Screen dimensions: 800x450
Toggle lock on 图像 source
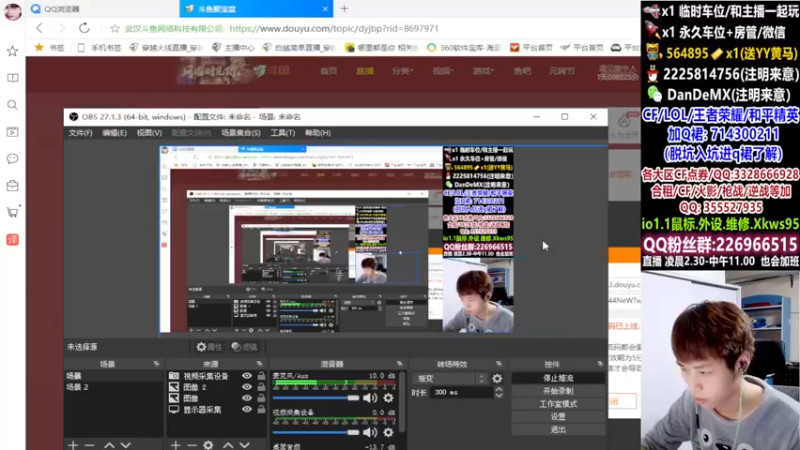261,398
